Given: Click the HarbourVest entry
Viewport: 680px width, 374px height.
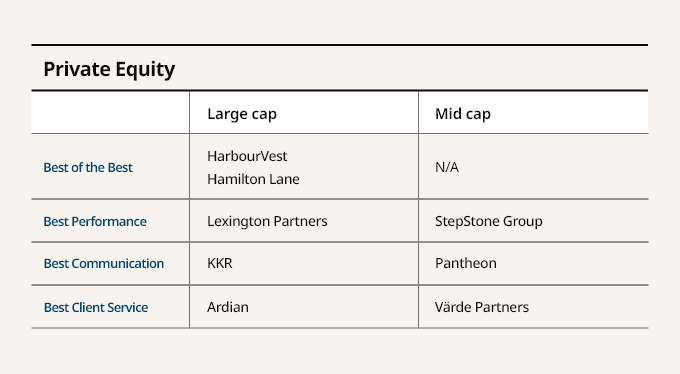Looking at the screenshot, I should [247, 156].
